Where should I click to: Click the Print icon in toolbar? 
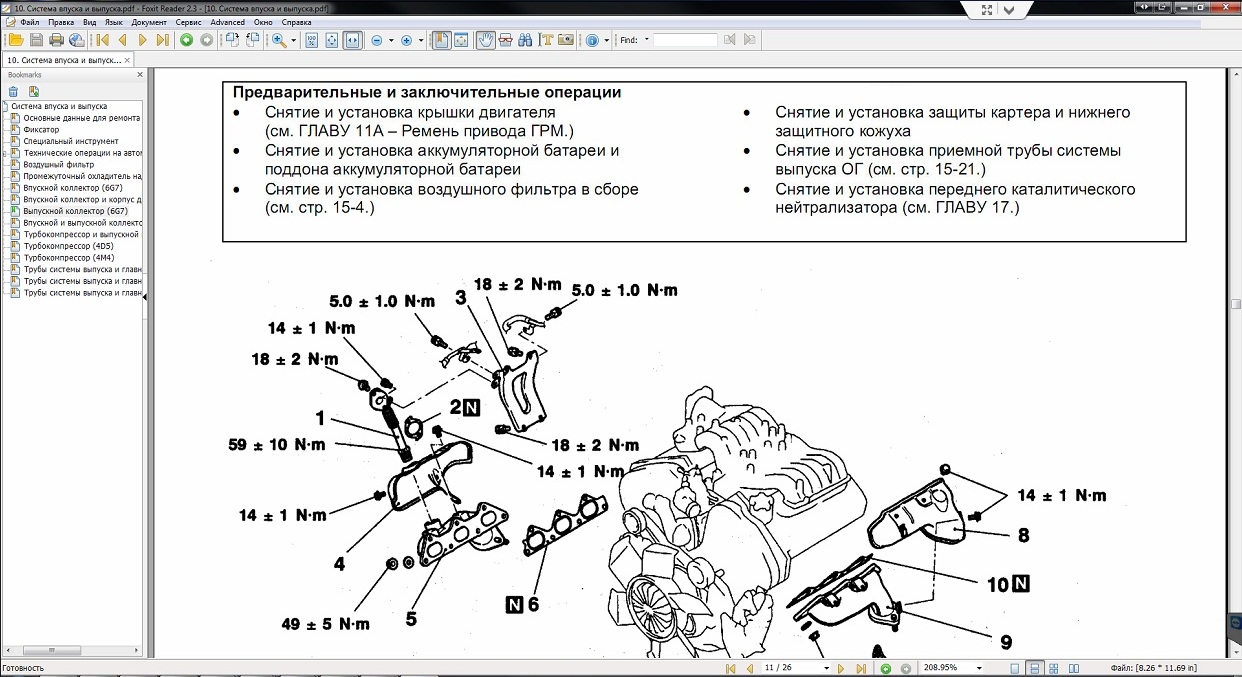56,40
